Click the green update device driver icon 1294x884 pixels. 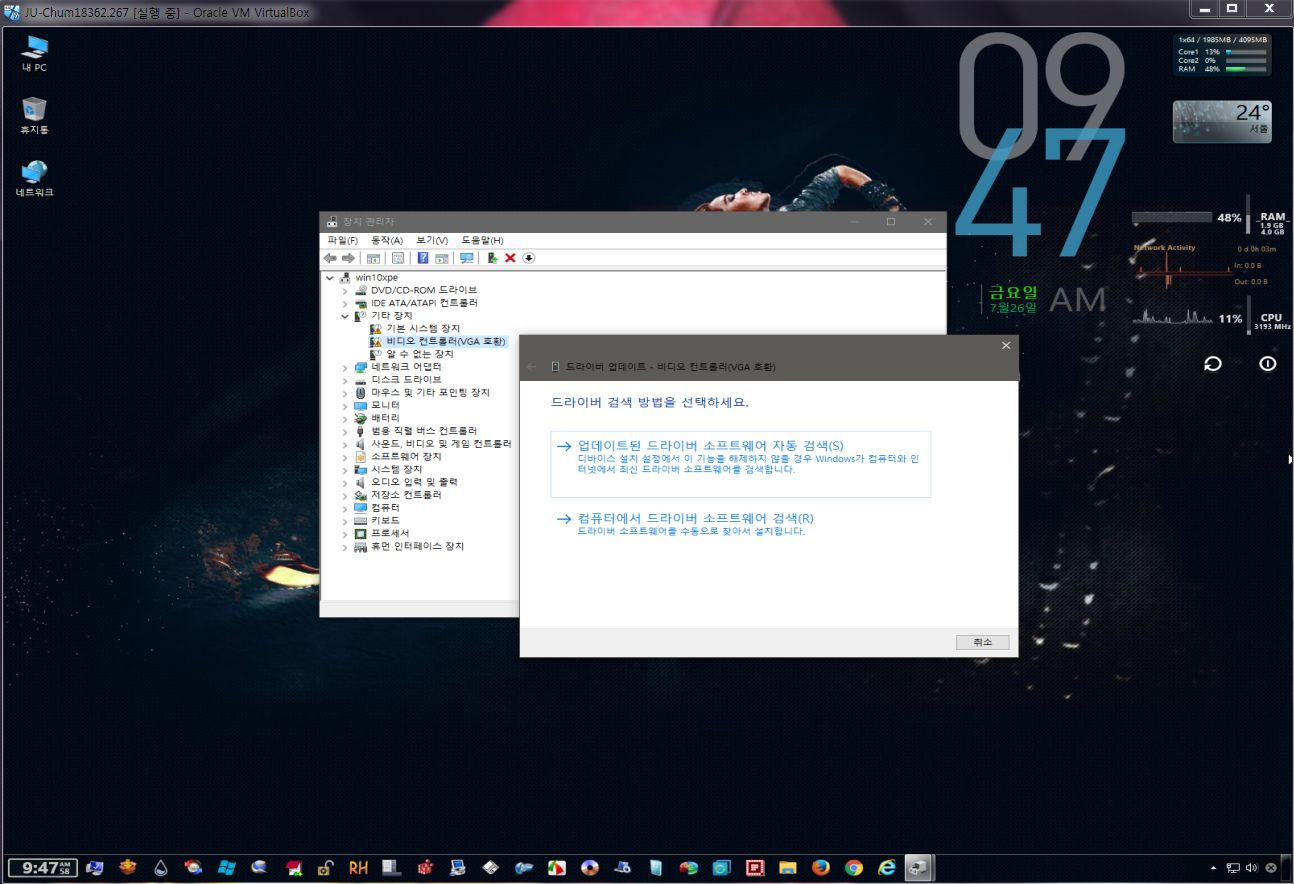click(492, 258)
